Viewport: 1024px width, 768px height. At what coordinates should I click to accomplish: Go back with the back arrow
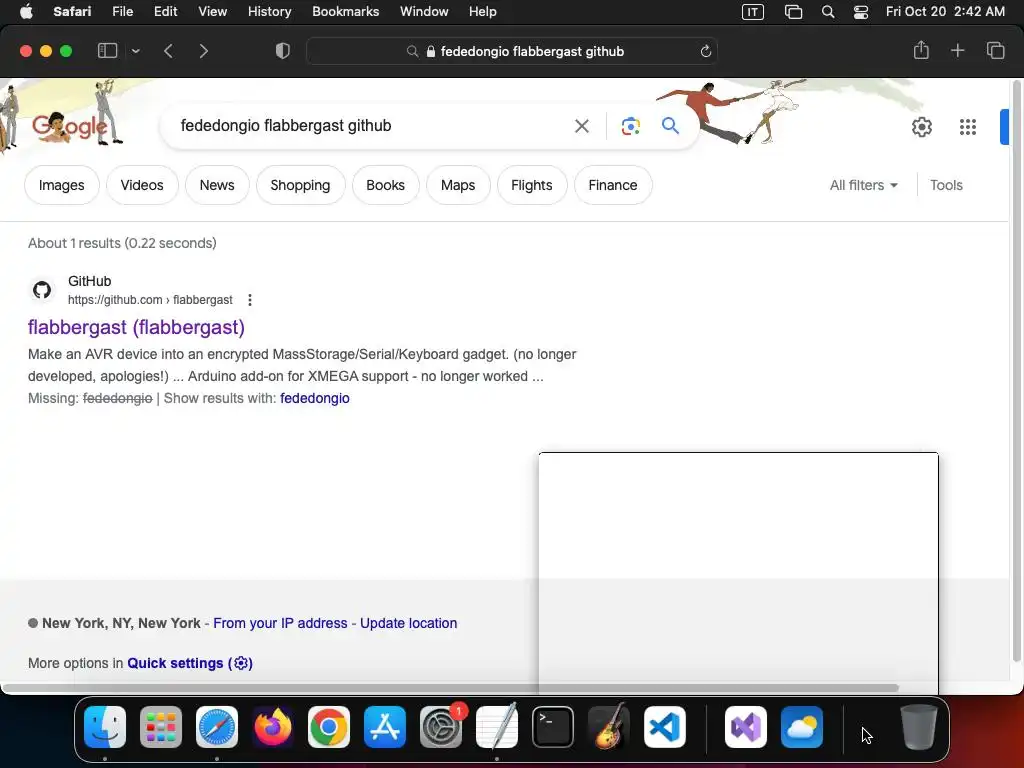(x=168, y=51)
